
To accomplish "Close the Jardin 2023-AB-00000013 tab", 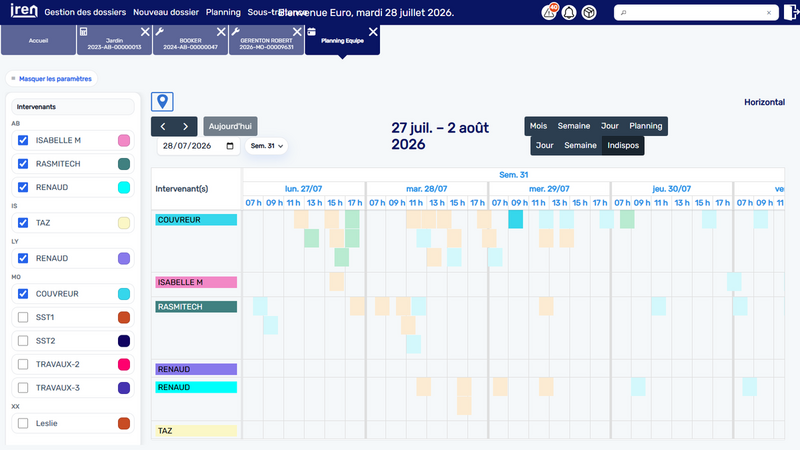I will tap(145, 32).
